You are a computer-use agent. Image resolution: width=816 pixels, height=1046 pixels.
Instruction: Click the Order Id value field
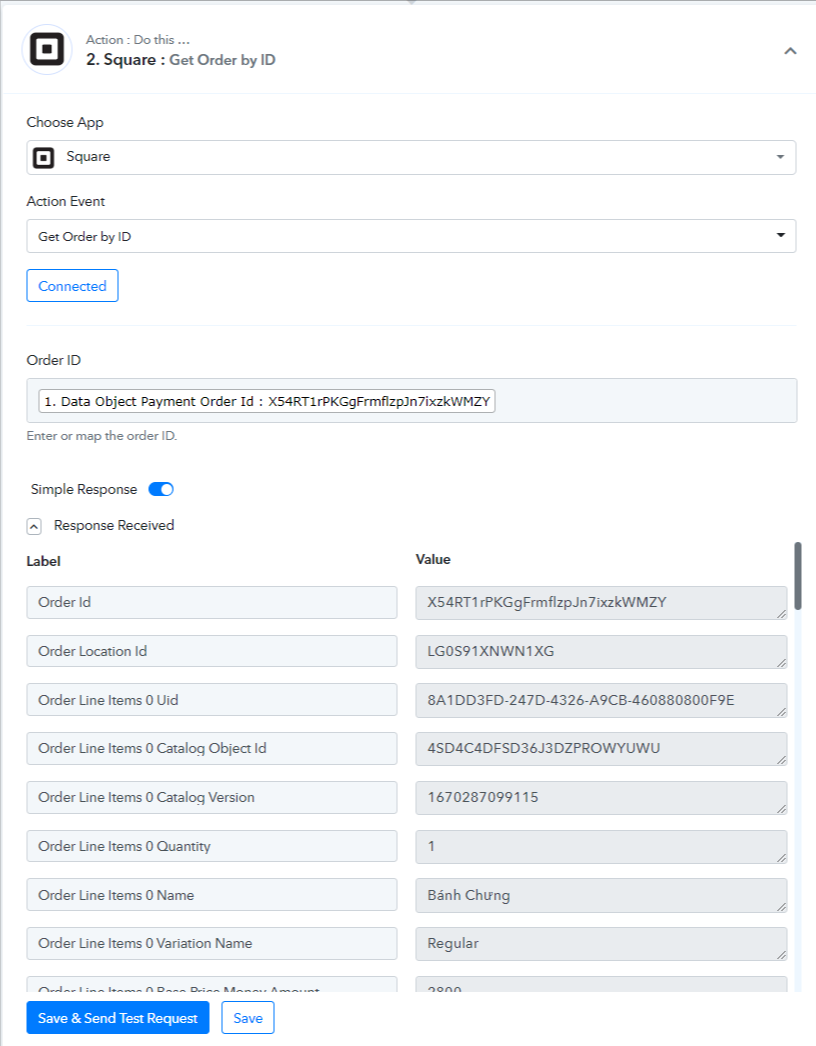[600, 602]
